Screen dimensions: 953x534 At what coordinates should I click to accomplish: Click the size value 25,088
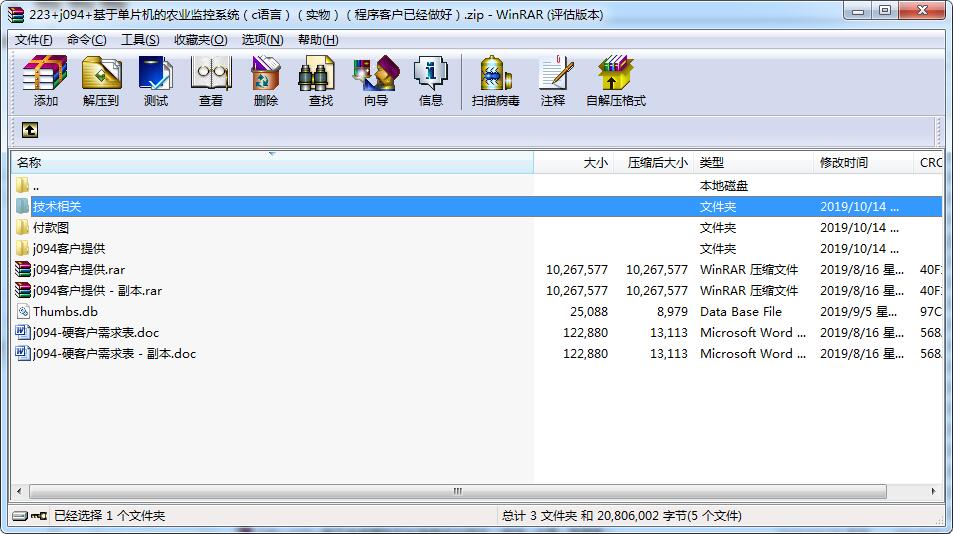tap(589, 312)
